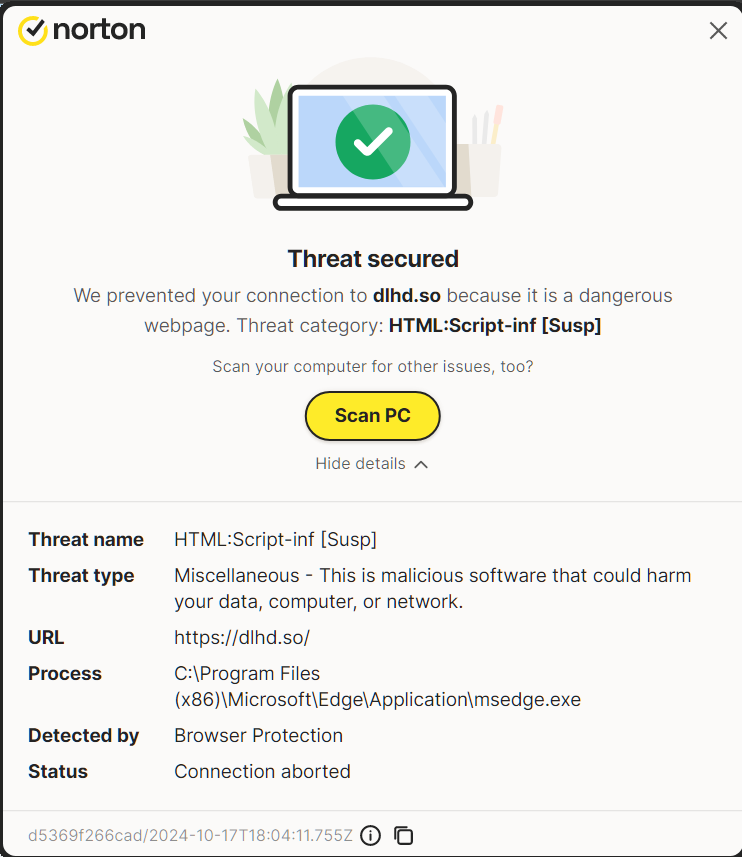Click the https://dlhd.so/ URL value
The width and height of the screenshot is (742, 857).
[x=242, y=637]
